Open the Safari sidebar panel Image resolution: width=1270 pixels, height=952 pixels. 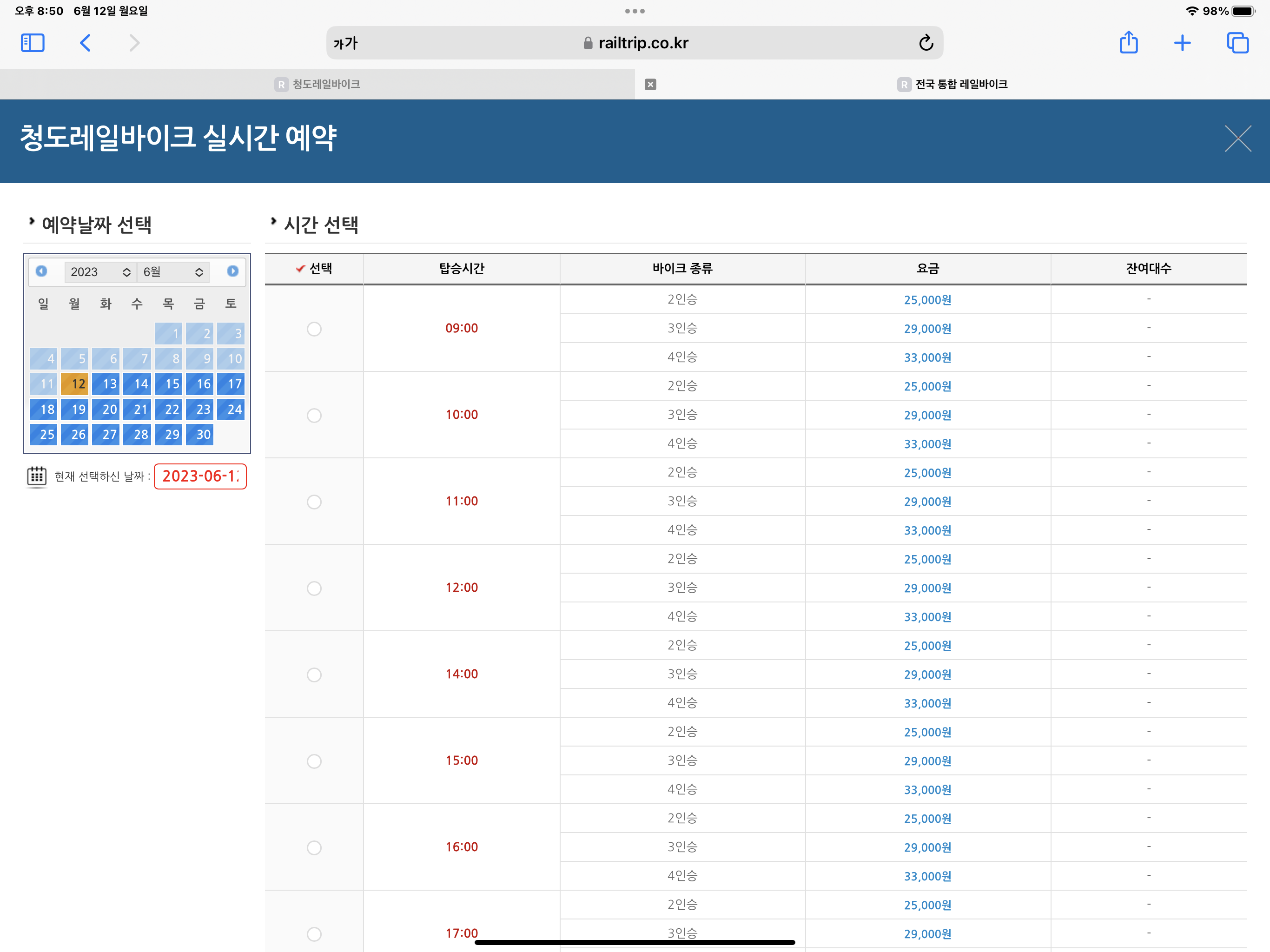coord(32,43)
